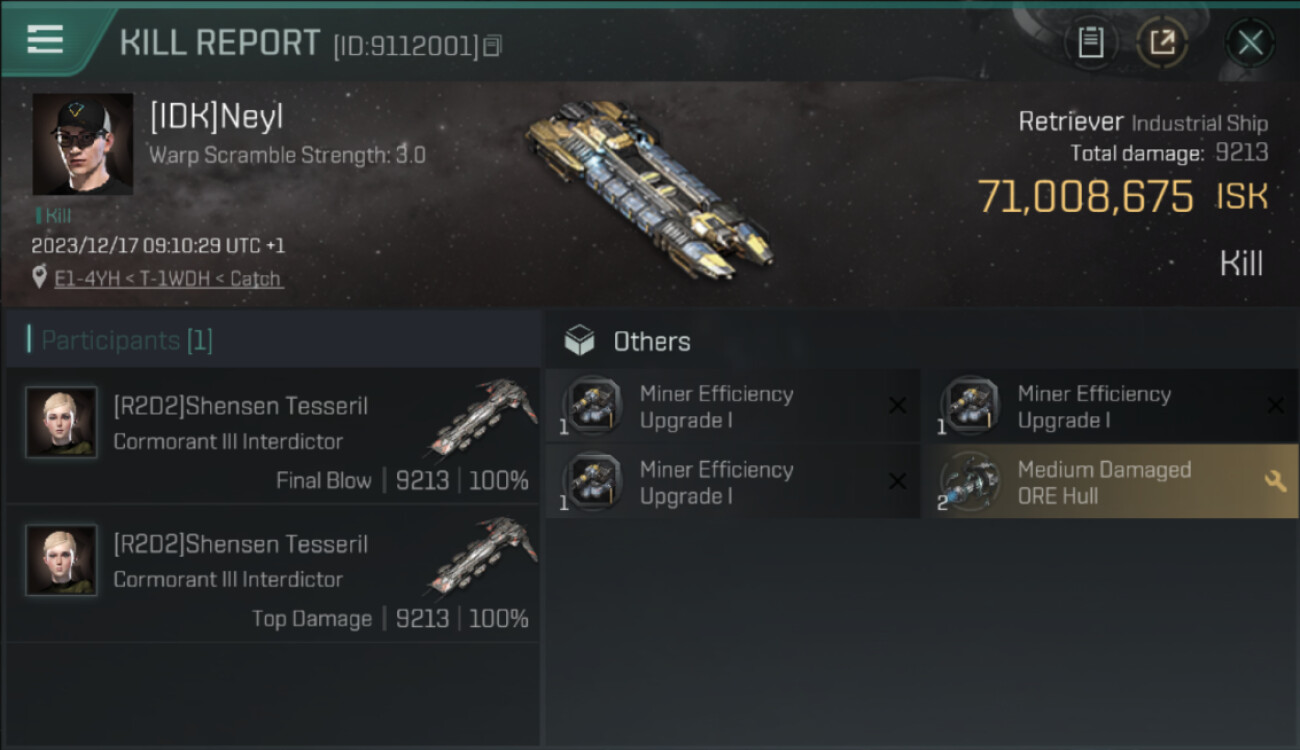Select first Miner Efficiency Upgrade I item
The height and width of the screenshot is (750, 1300).
point(733,406)
